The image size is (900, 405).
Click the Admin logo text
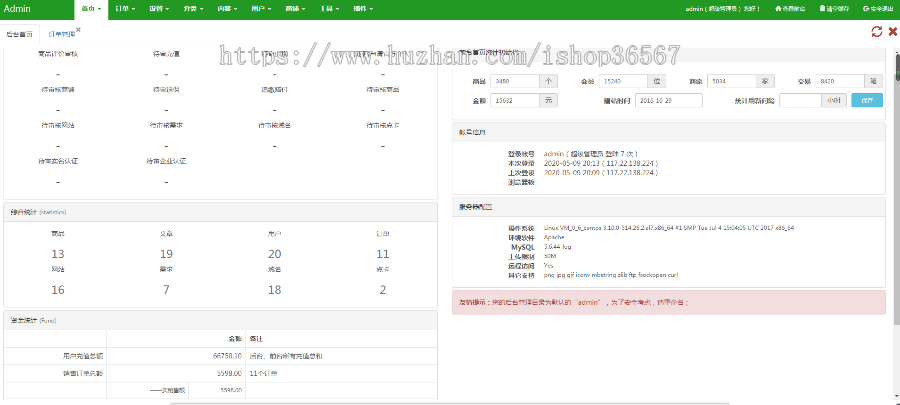(18, 8)
